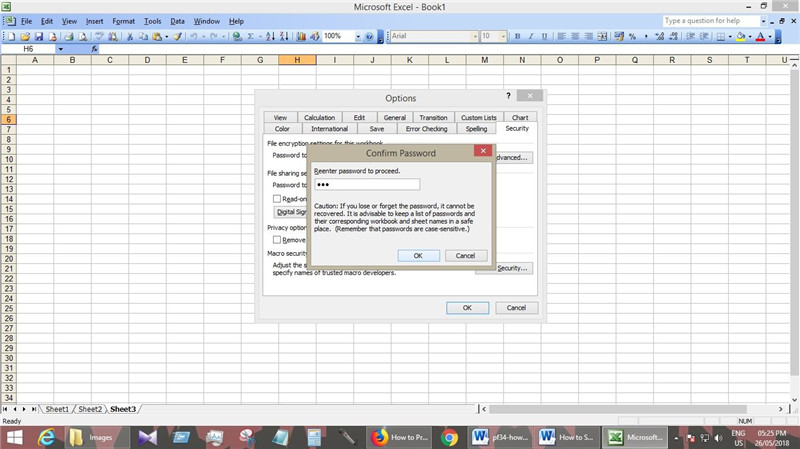This screenshot has height=449, width=800.
Task: Expand the help question box dropdown
Action: 763,21
